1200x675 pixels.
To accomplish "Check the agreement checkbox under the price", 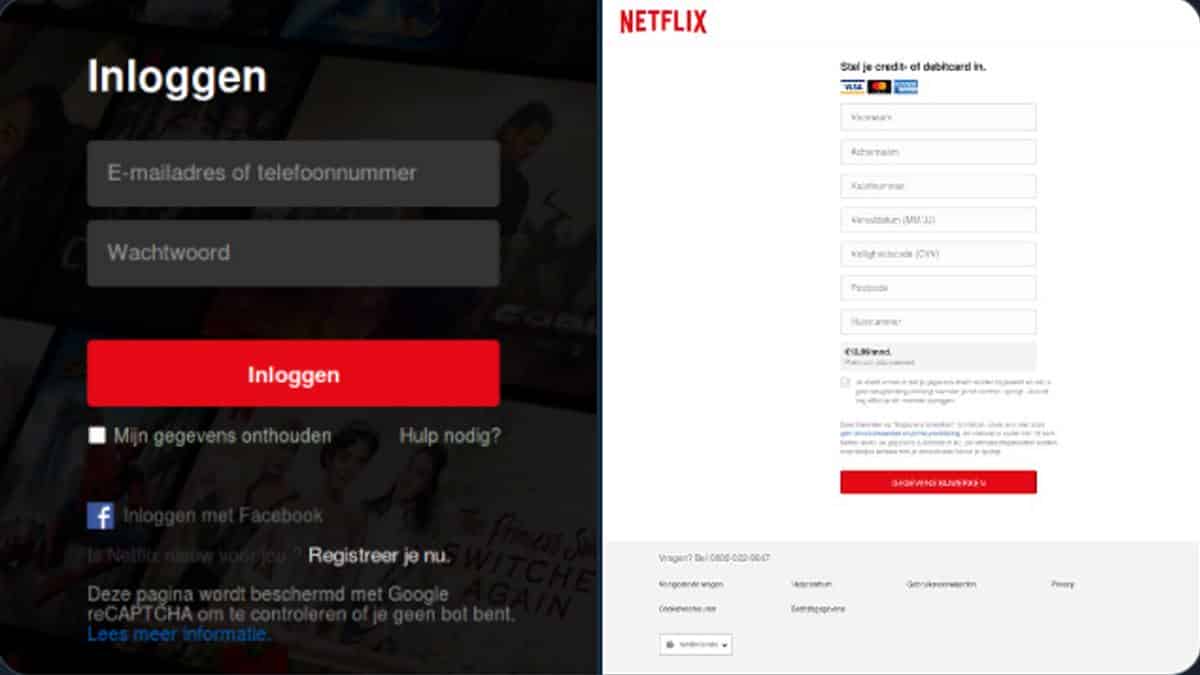I will [845, 382].
